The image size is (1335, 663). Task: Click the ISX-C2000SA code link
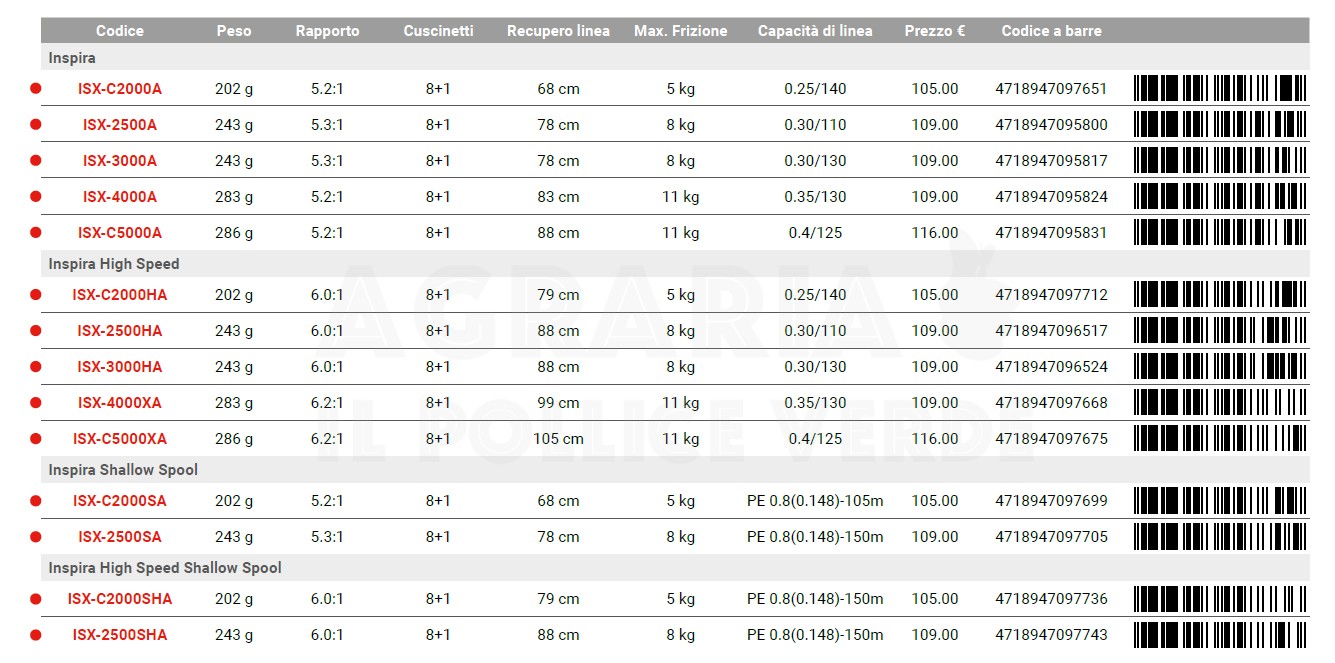tap(120, 501)
